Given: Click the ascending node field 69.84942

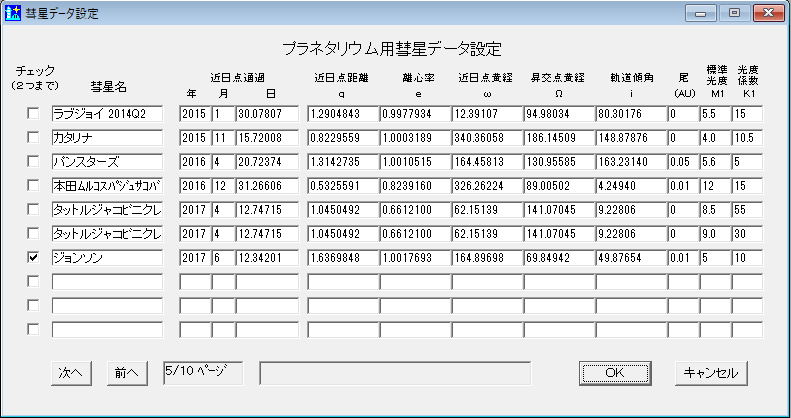Looking at the screenshot, I should pyautogui.click(x=558, y=258).
